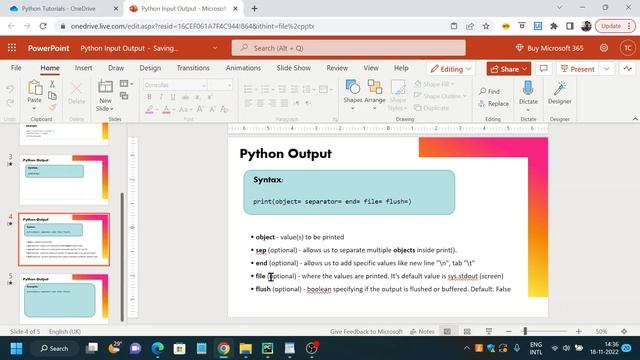
Task: Click the Copy icon in Clipboard group
Action: point(52,96)
